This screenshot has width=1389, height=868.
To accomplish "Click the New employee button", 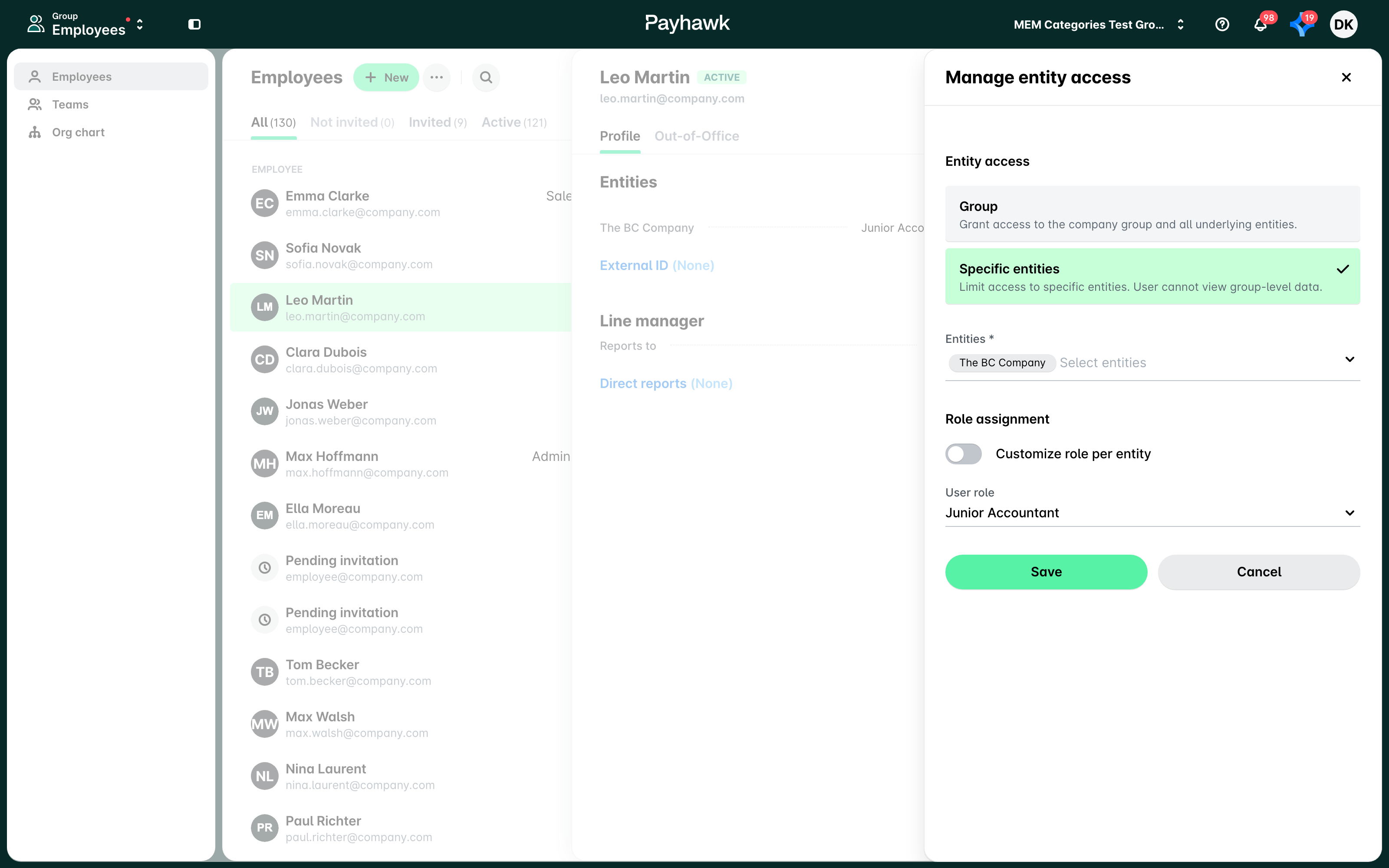I will (386, 77).
